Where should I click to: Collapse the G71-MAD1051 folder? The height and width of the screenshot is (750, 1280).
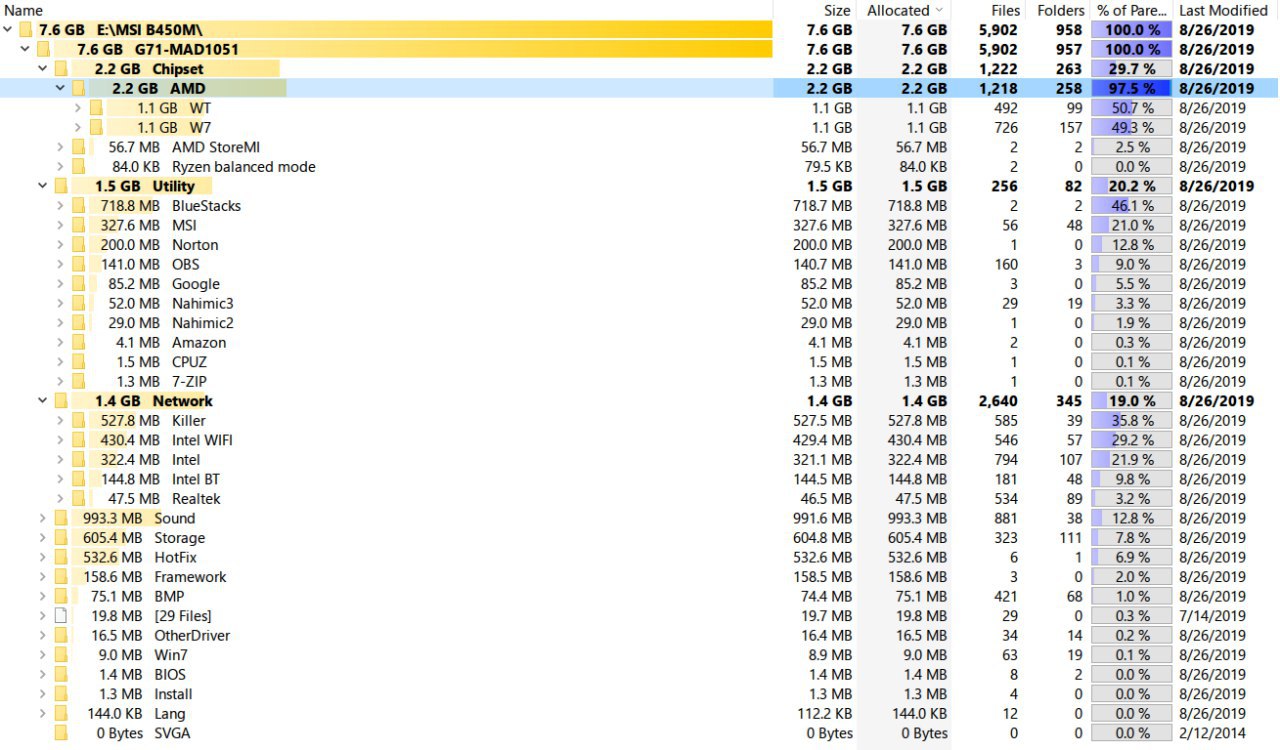[x=25, y=50]
